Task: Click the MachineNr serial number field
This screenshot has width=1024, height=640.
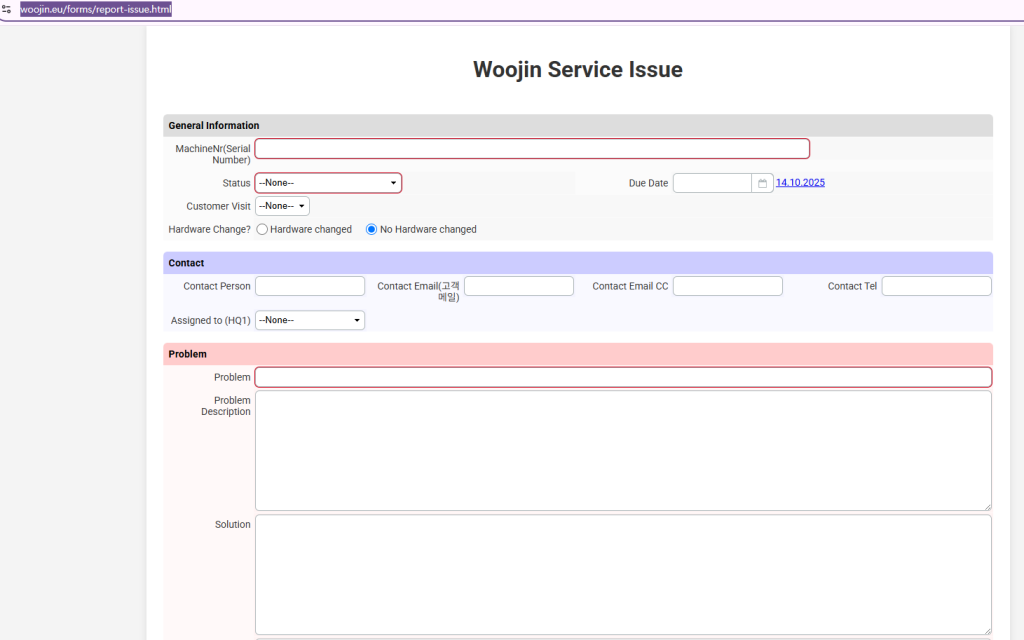Action: (532, 149)
